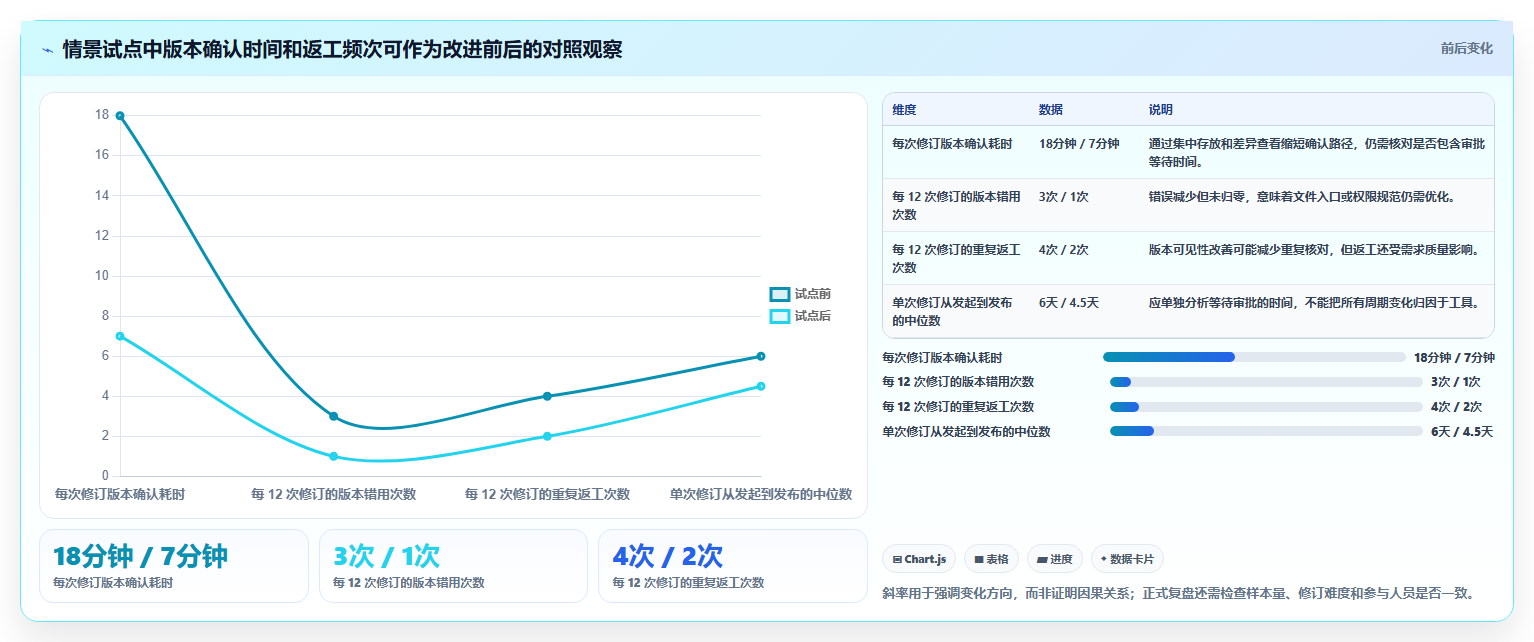
Task: Click the table row label 每 12 次修订的重复返工次数
Action: point(957,259)
